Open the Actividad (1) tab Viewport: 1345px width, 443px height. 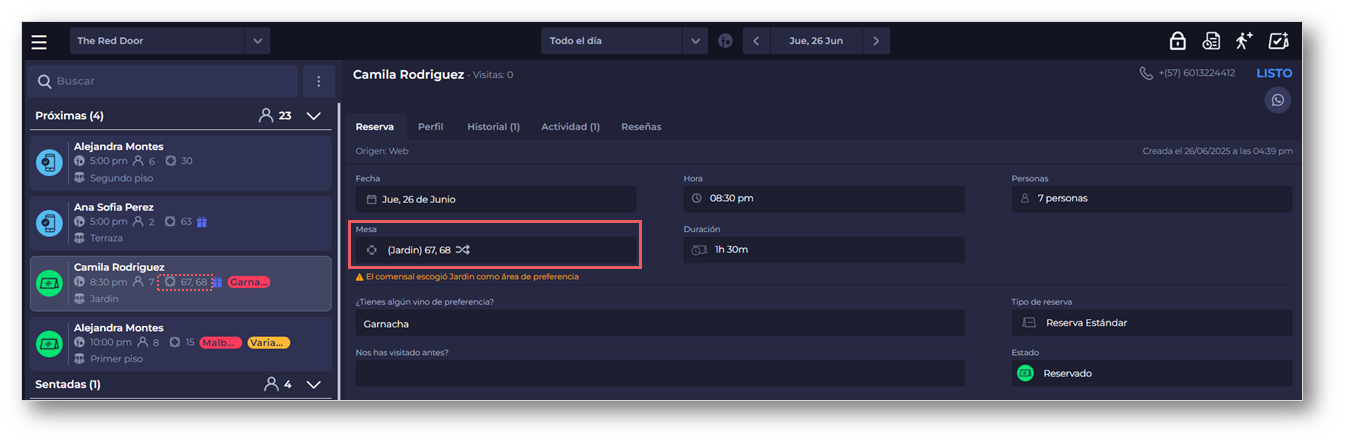click(x=570, y=127)
